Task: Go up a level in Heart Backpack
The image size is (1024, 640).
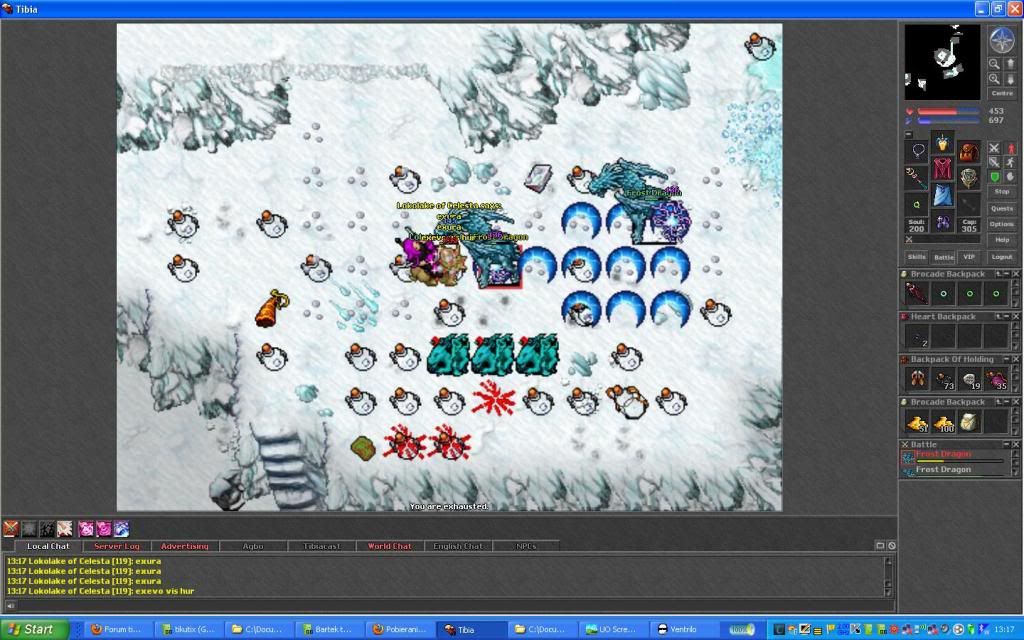Action: tap(999, 317)
